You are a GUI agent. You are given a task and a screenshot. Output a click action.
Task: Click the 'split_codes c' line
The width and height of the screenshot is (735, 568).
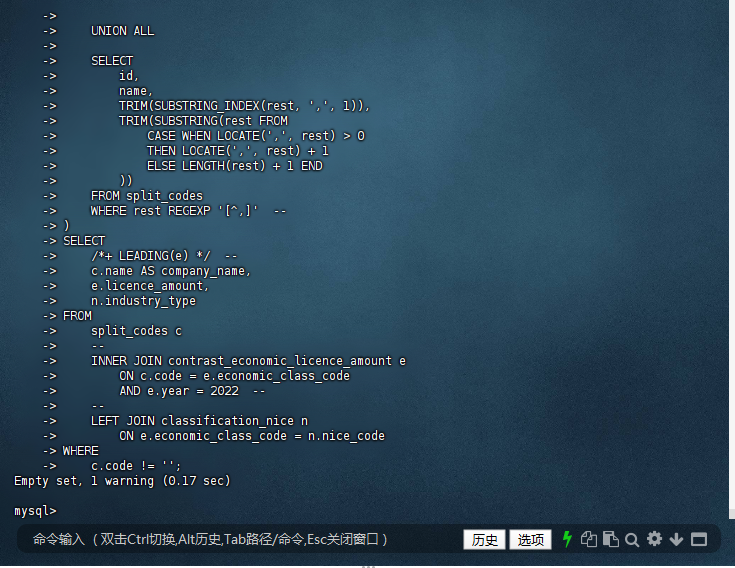[x=136, y=331]
